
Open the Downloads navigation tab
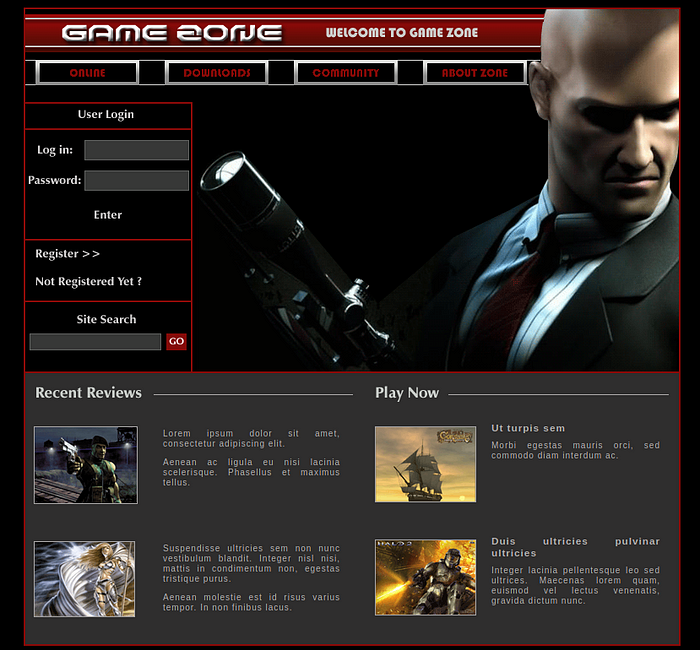(217, 72)
